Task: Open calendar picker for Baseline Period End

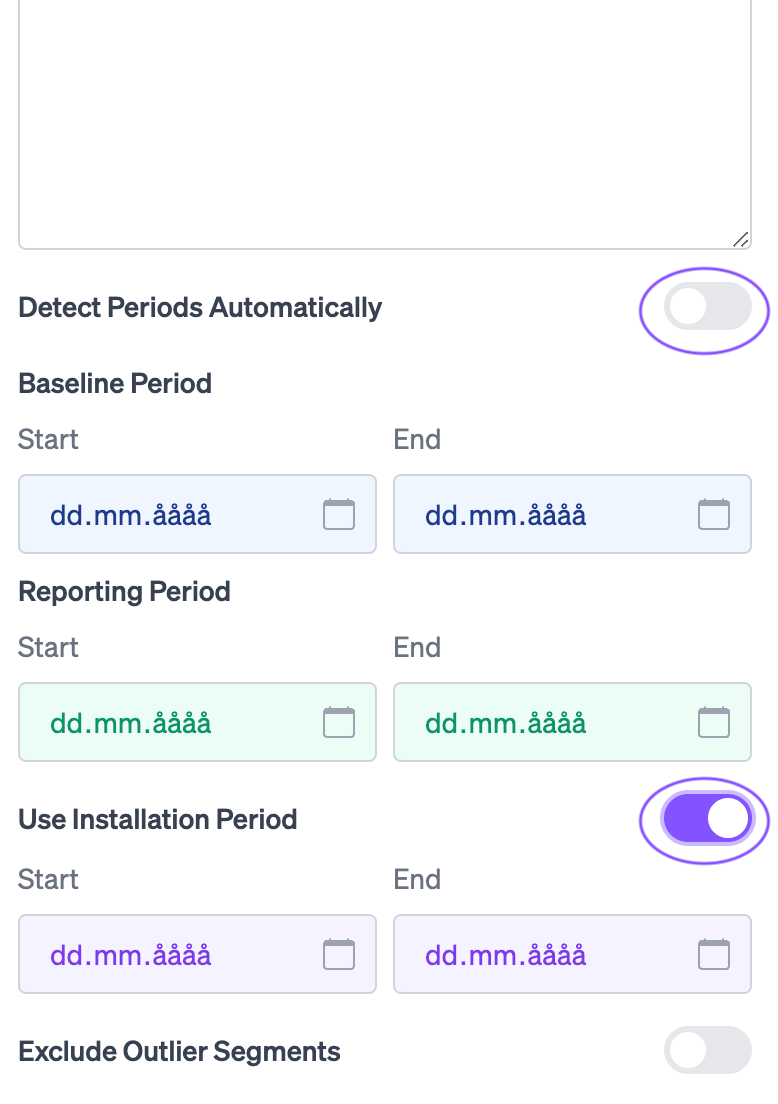Action: 713,514
